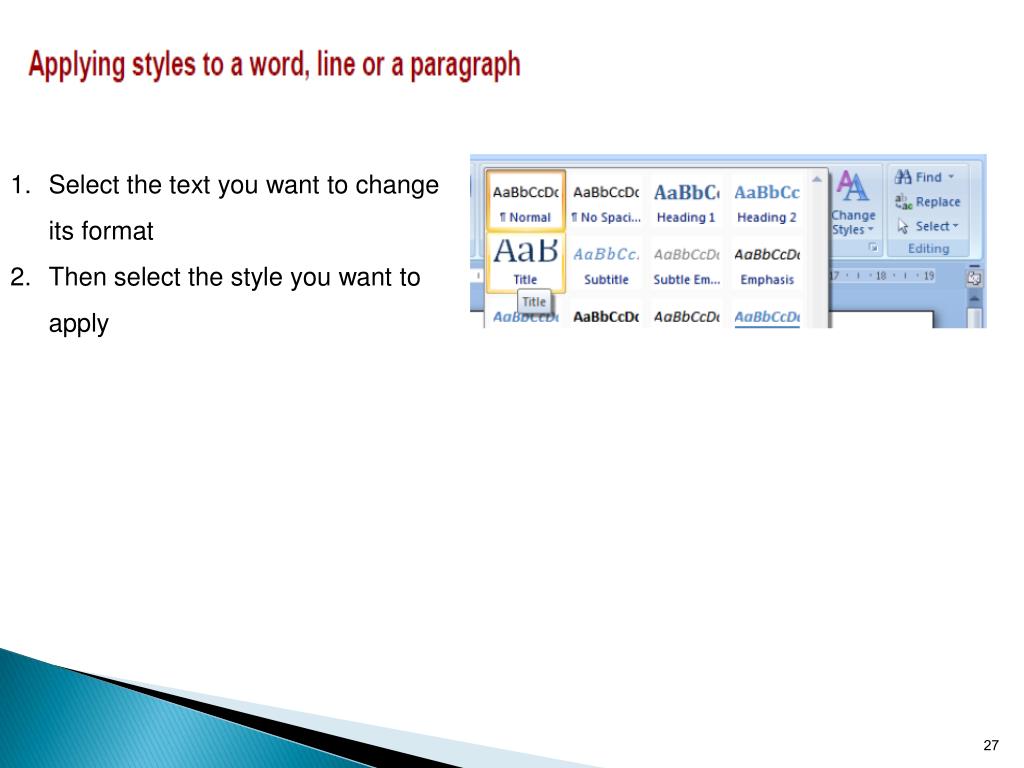The image size is (1024, 768).
Task: Apply the Heading 1 style
Action: pos(686,202)
